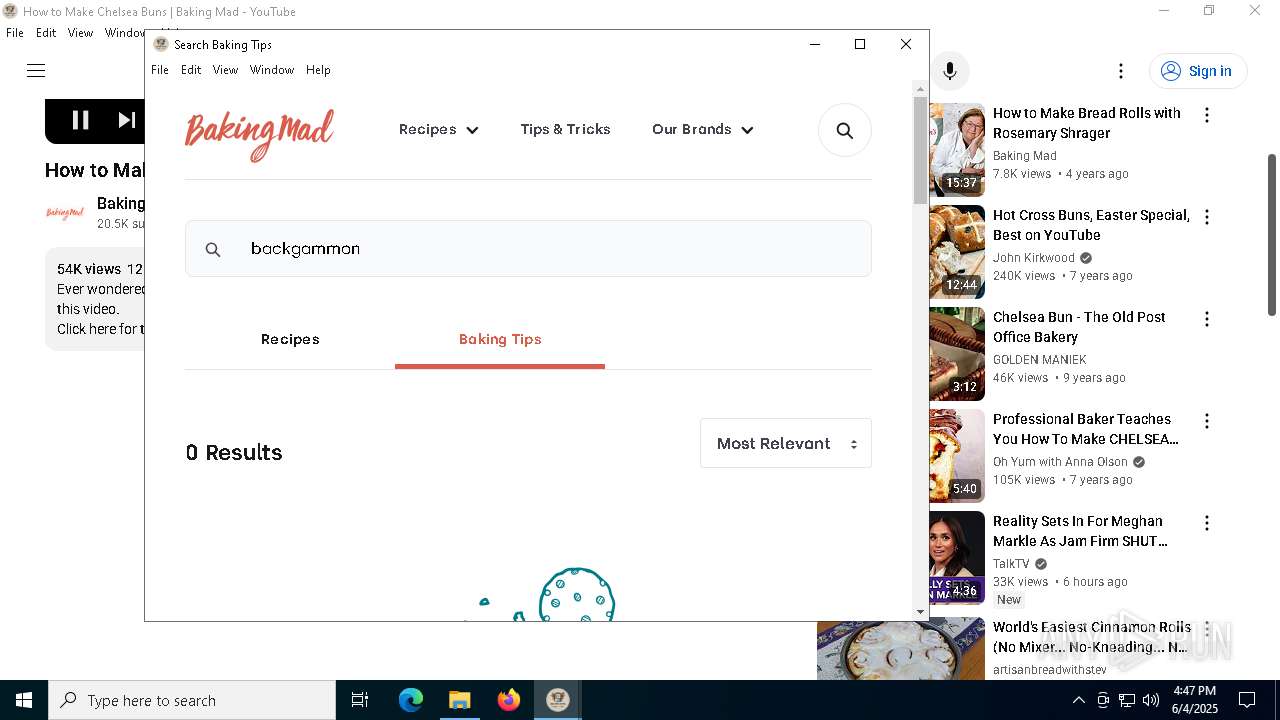The height and width of the screenshot is (720, 1280).
Task: Open the Professional Baker Chelsea thumbnail
Action: point(957,456)
